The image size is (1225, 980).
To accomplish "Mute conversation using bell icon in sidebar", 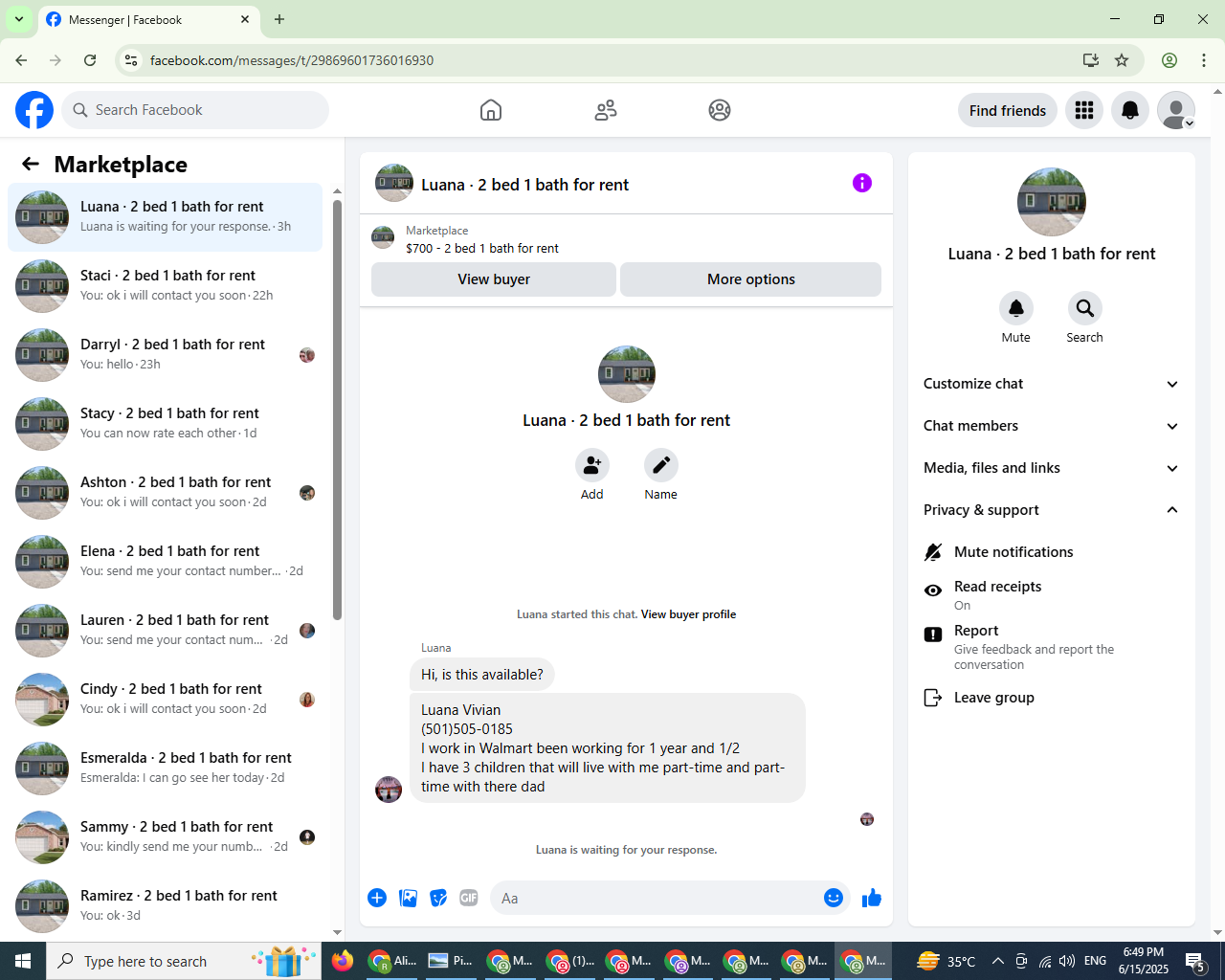I will click(x=1016, y=308).
